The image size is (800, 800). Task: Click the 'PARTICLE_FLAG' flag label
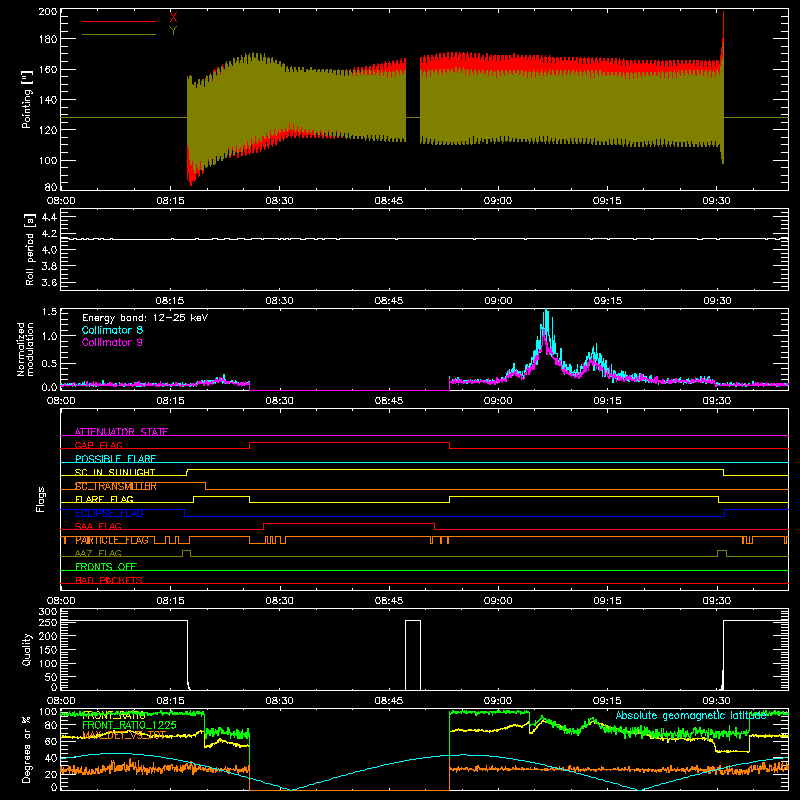point(112,540)
